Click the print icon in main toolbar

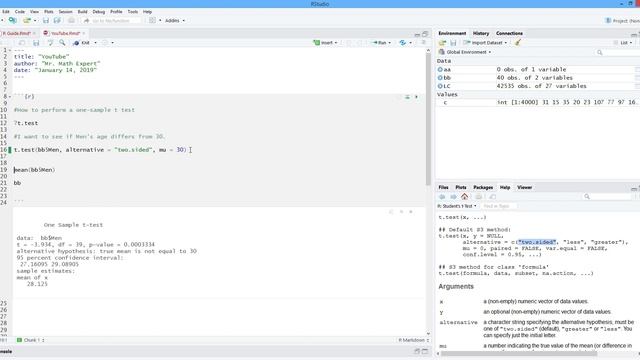click(x=71, y=20)
